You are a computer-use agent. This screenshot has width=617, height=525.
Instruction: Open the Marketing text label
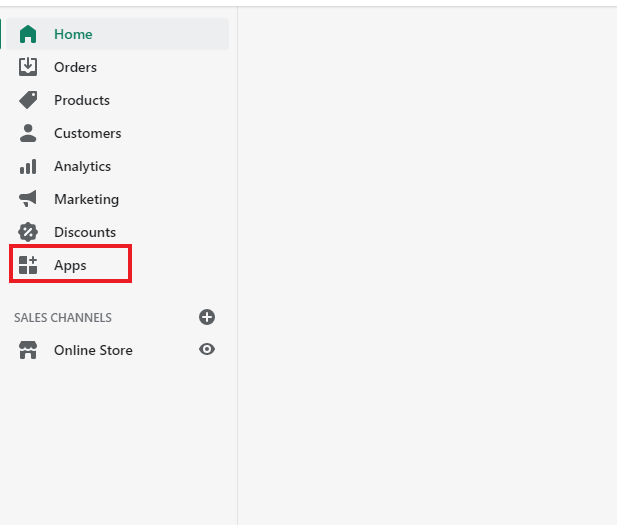click(x=86, y=199)
